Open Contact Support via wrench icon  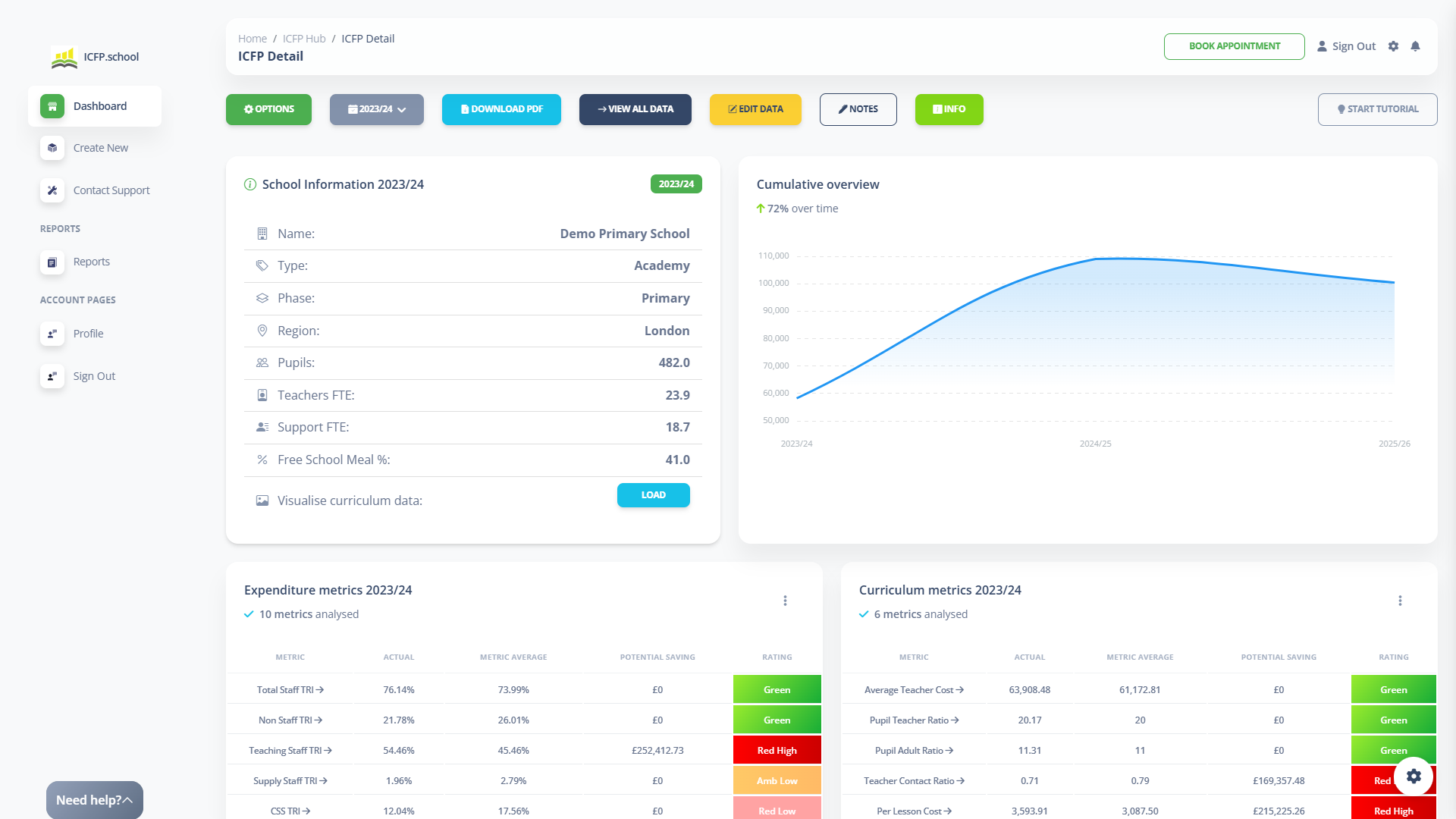(52, 190)
